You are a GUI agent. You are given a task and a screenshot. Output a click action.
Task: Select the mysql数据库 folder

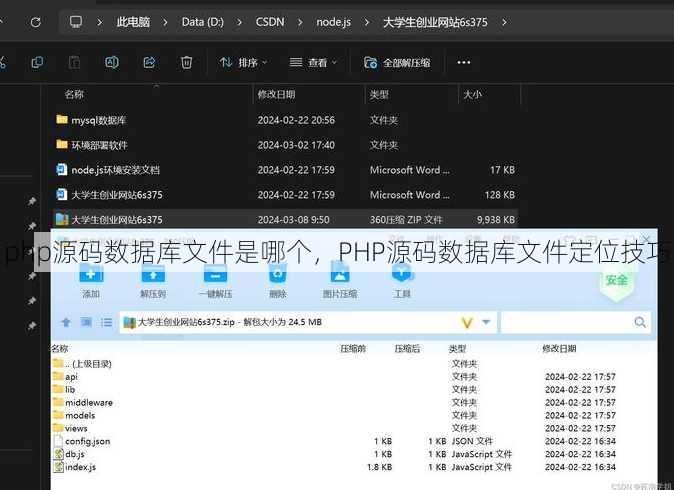(x=286, y=120)
